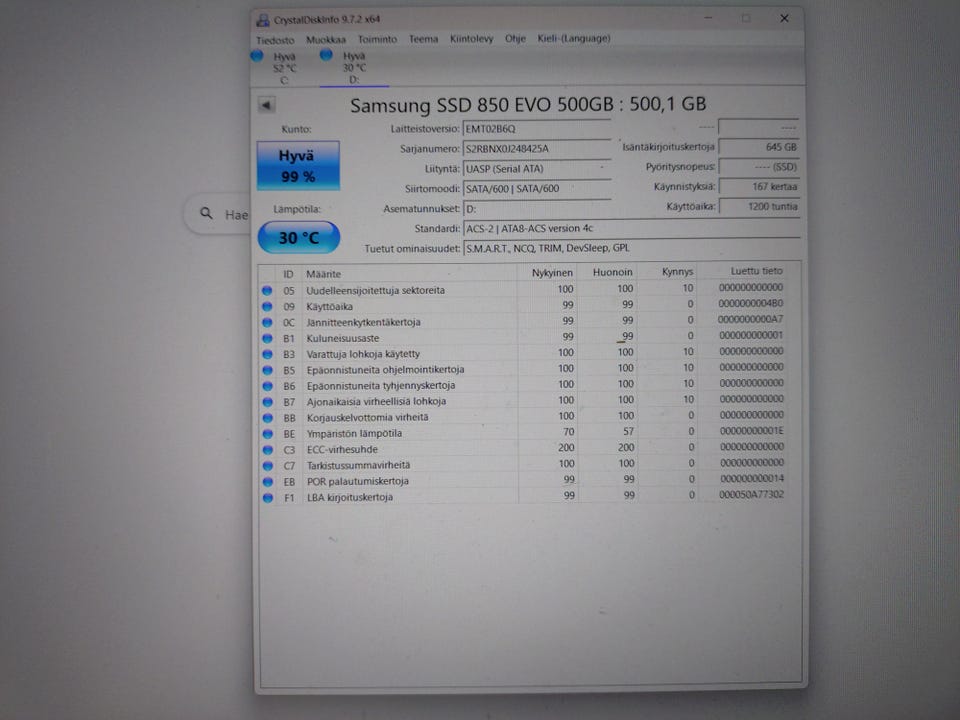Click the Huonoin column header
This screenshot has height=720, width=960.
coord(612,272)
